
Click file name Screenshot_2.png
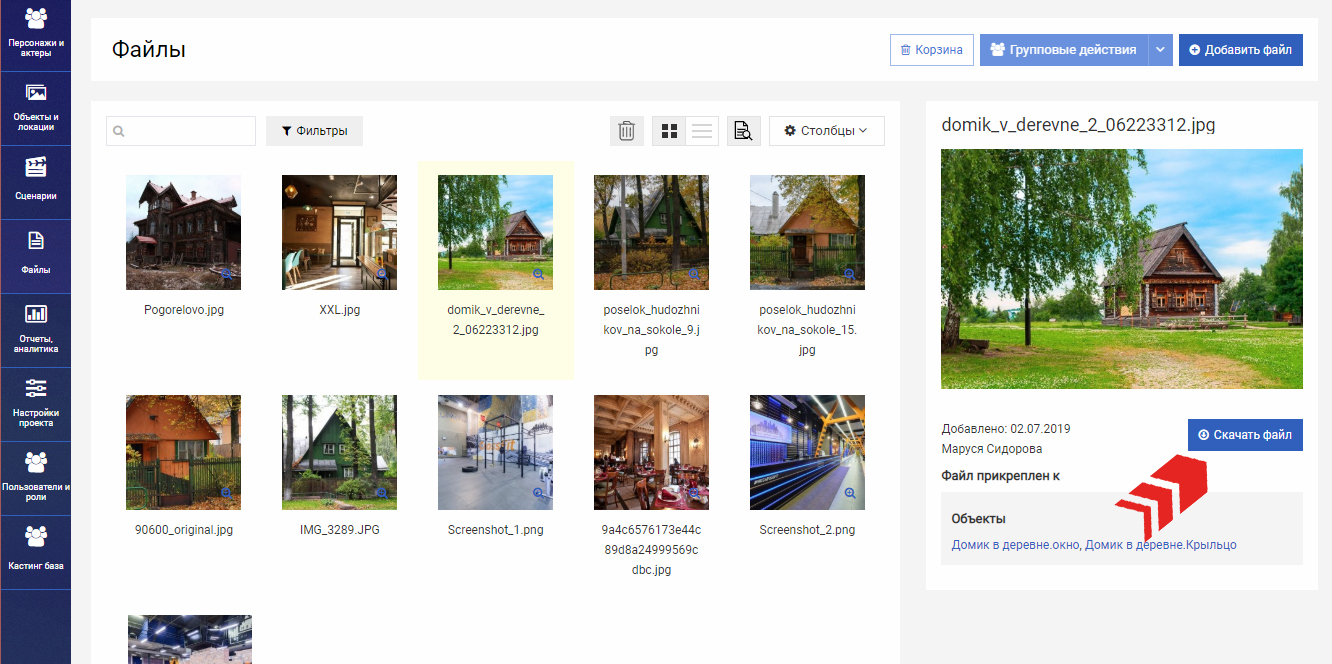coord(808,530)
